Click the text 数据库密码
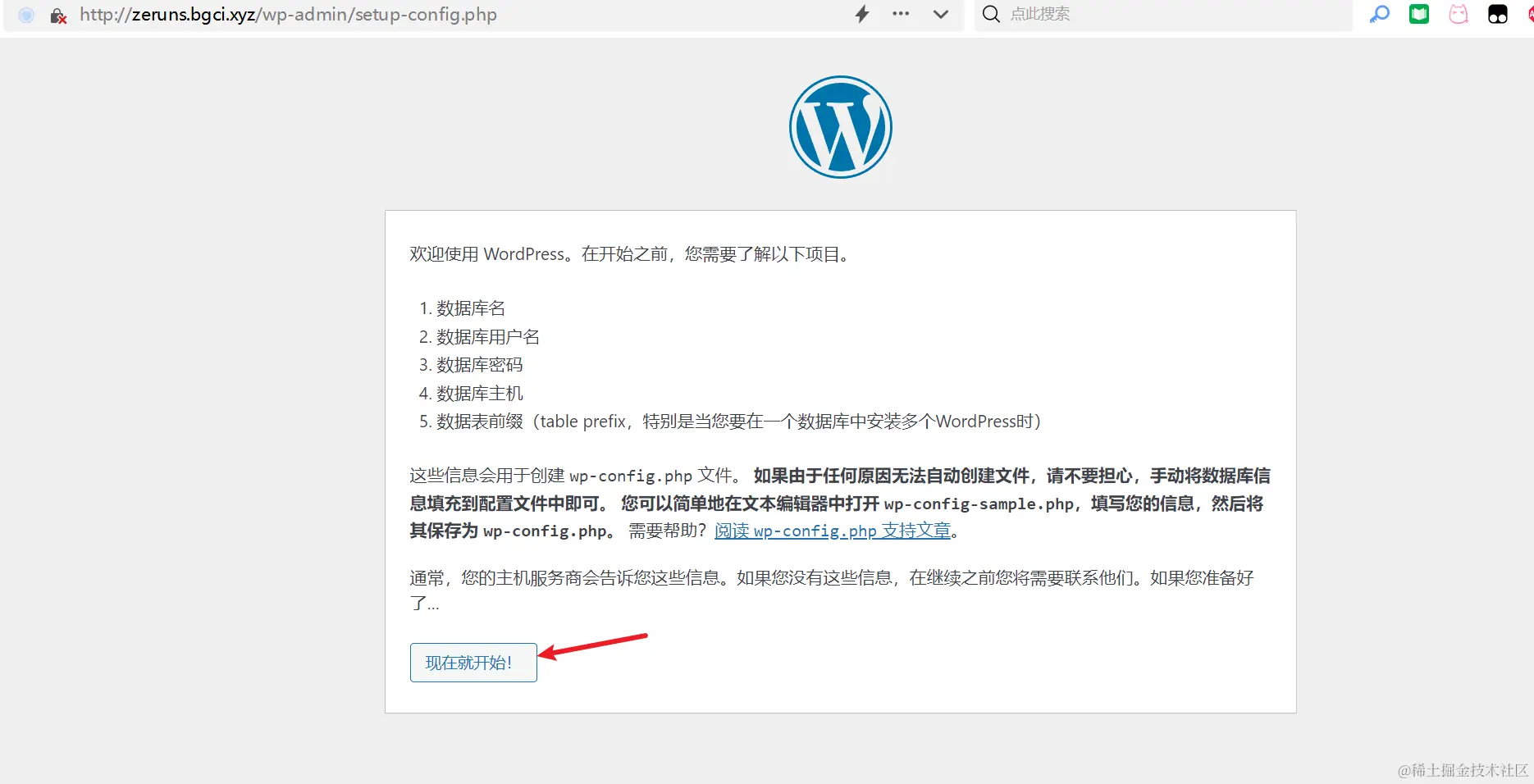This screenshot has width=1534, height=784. point(480,365)
